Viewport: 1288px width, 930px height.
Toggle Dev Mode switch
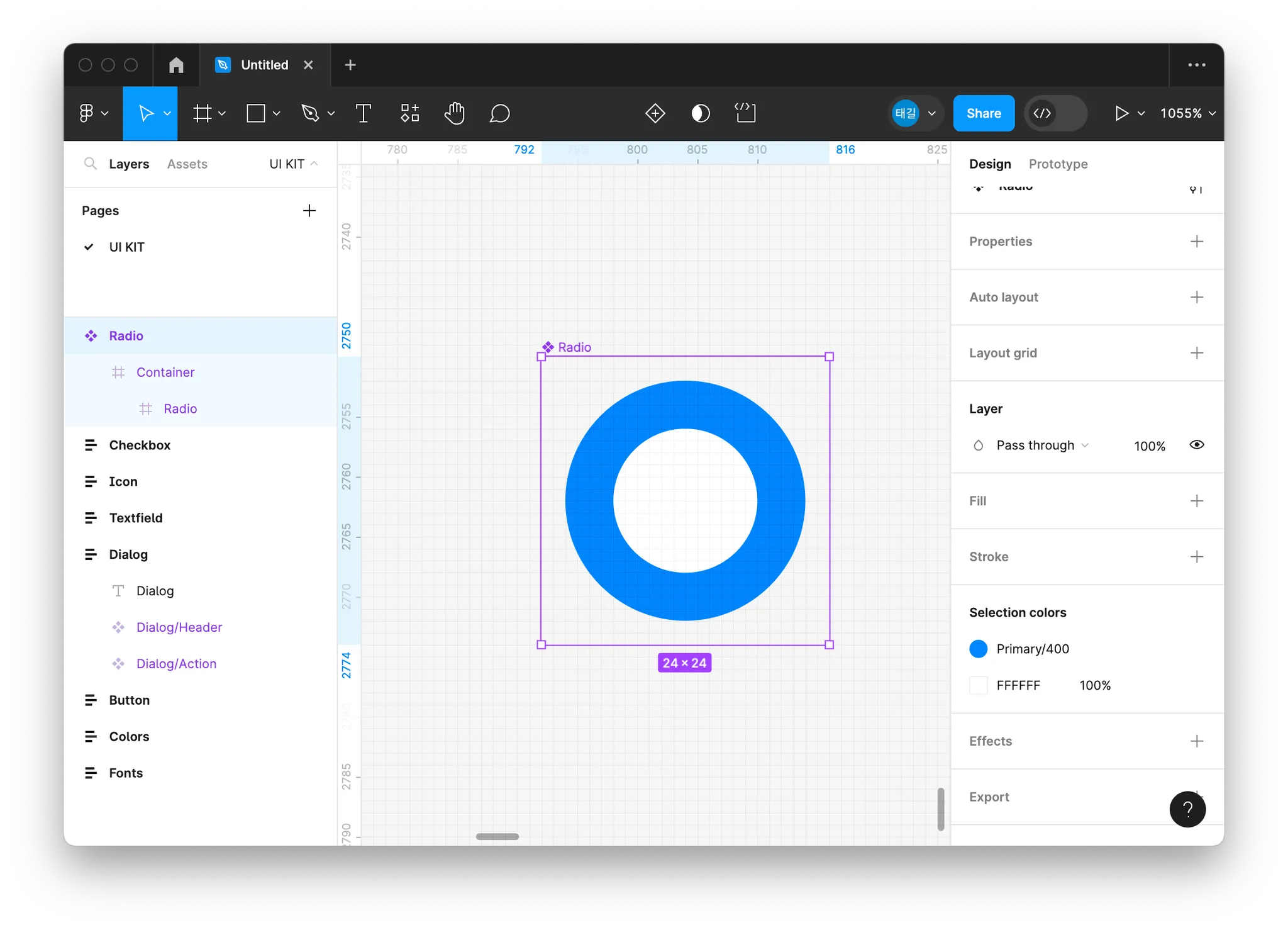tap(1056, 113)
